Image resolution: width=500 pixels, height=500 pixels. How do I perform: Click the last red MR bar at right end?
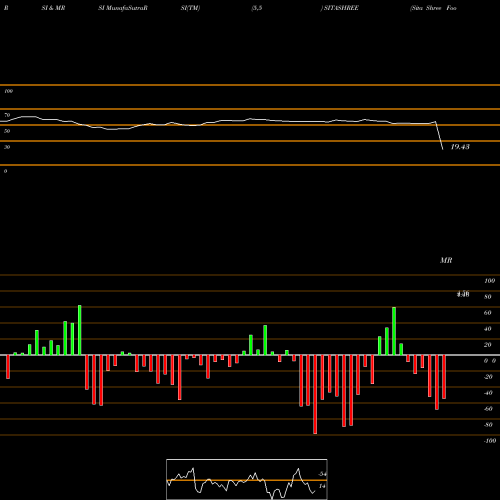tap(444, 377)
